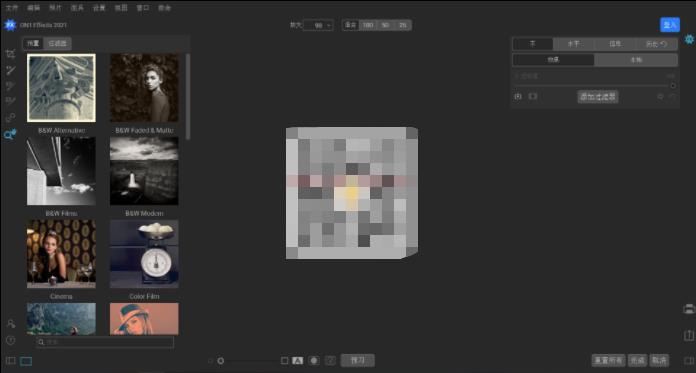Click the 适合 fit zoom button
The width and height of the screenshot is (696, 373).
coord(351,25)
